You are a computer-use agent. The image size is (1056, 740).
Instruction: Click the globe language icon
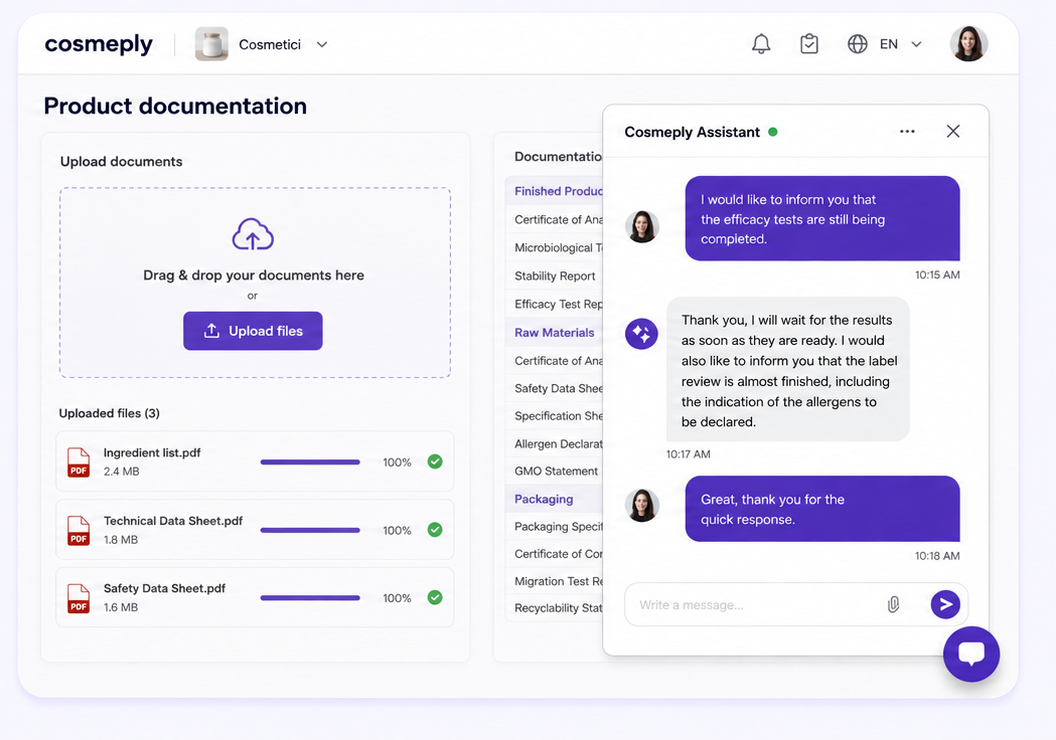pos(857,44)
